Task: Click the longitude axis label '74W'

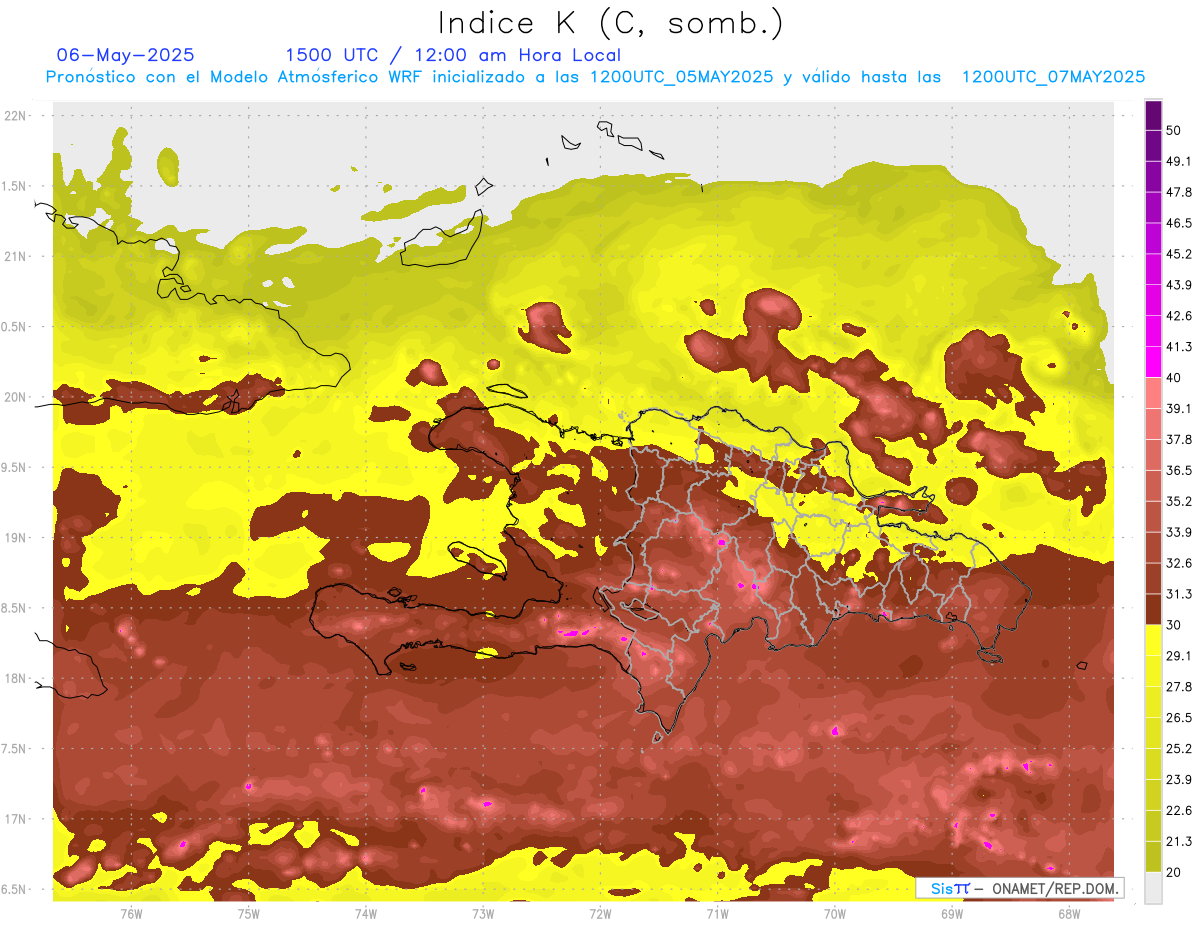Action: tap(365, 913)
